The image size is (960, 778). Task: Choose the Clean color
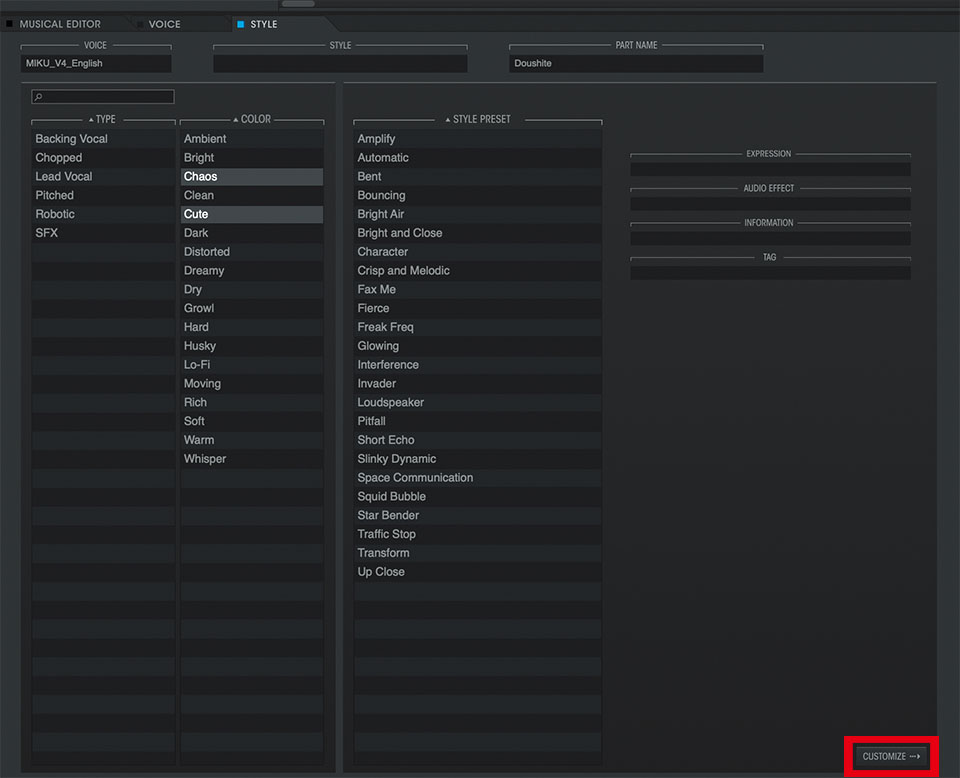[x=252, y=195]
